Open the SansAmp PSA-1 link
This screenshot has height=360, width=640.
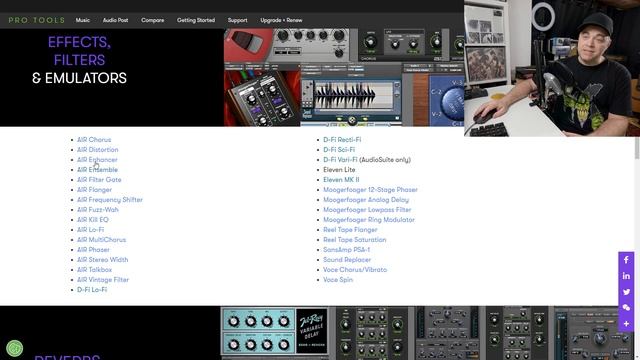click(347, 250)
